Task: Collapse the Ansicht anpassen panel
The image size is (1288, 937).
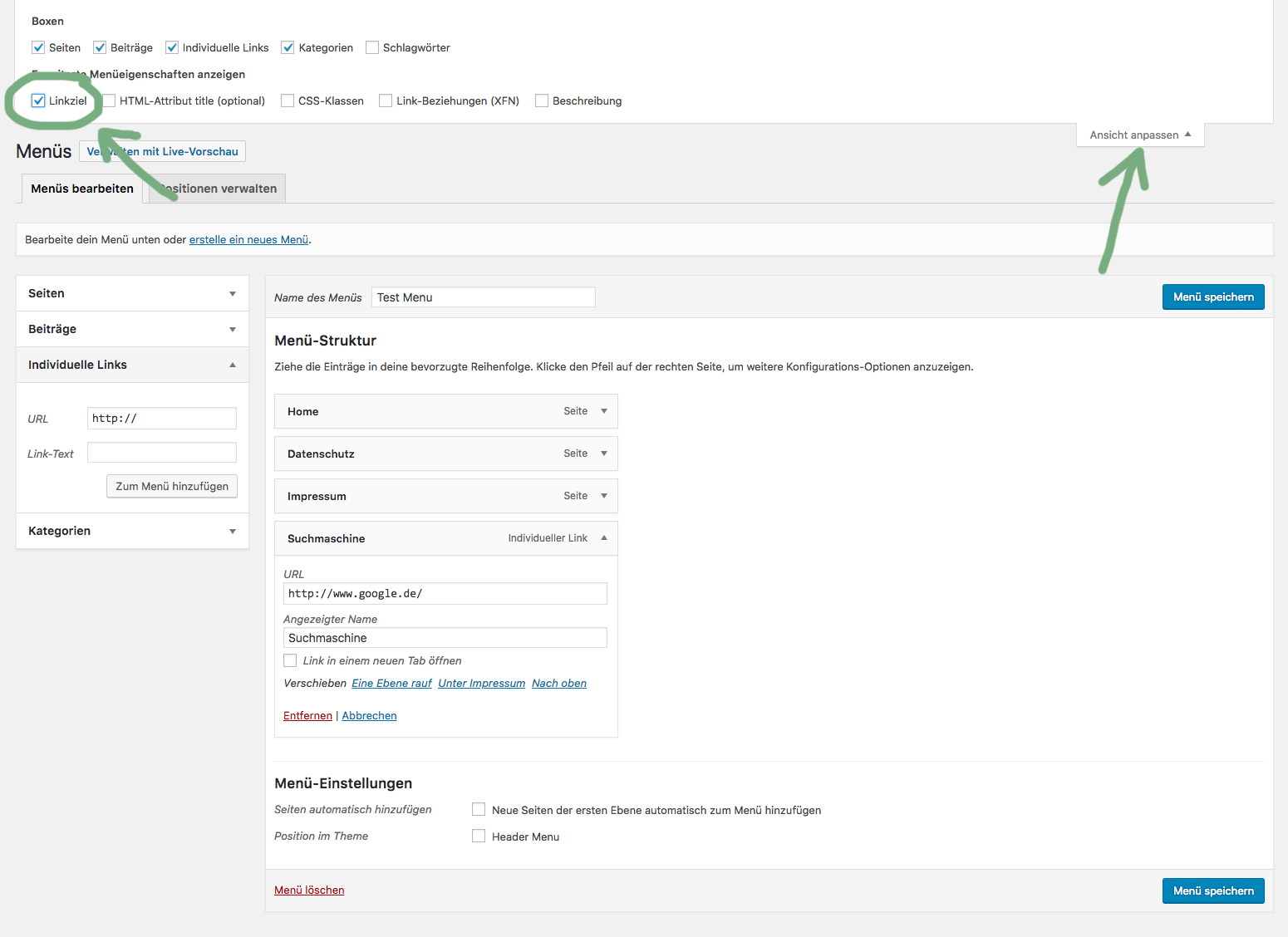Action: (x=1140, y=135)
